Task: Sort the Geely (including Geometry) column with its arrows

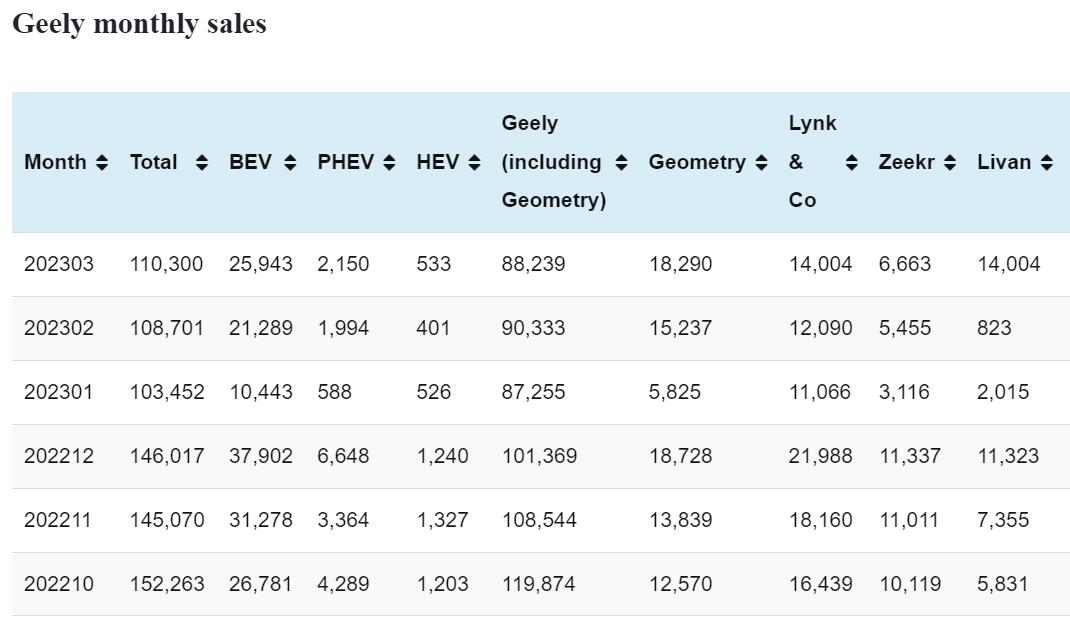Action: point(621,162)
